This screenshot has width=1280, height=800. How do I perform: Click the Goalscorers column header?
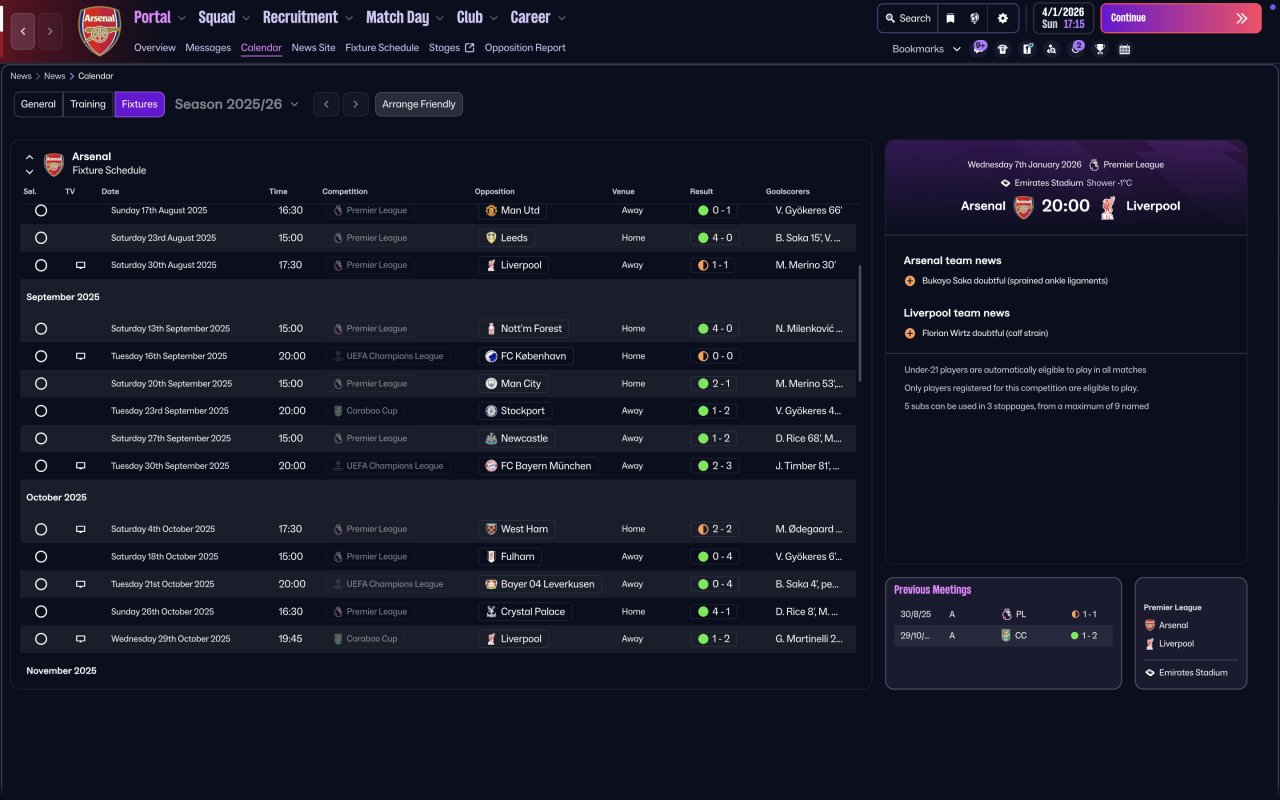point(788,191)
